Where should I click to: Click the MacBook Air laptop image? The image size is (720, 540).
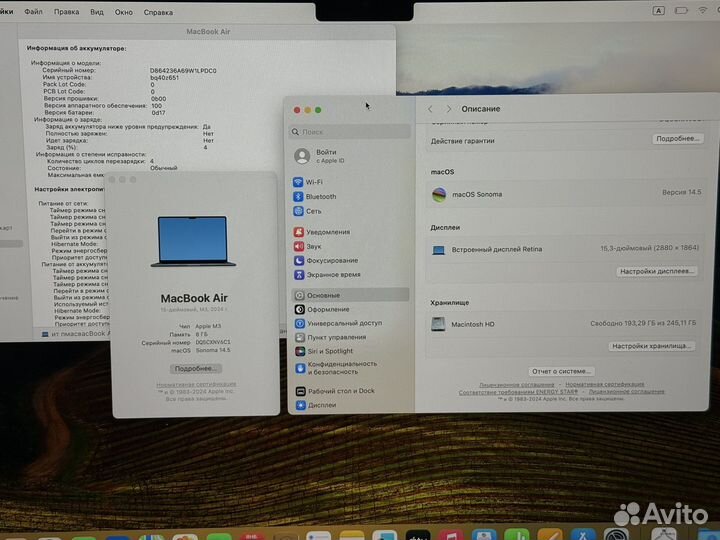(x=193, y=241)
